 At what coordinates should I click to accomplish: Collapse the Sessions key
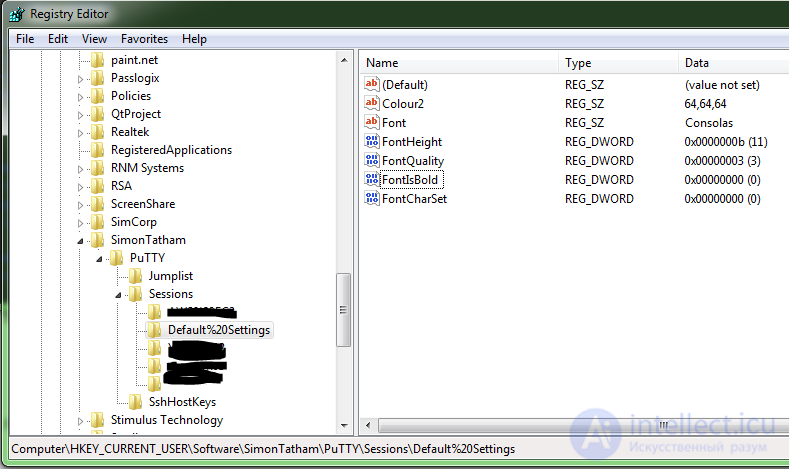pyautogui.click(x=118, y=295)
